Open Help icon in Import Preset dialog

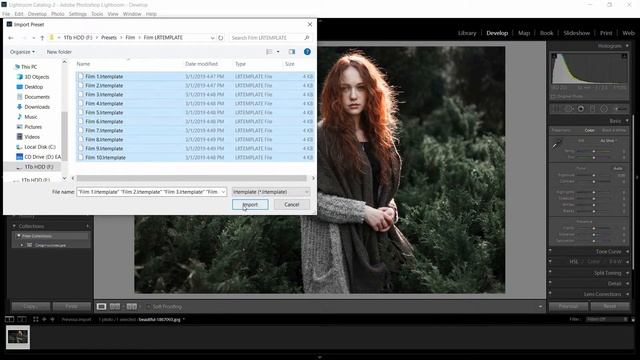coord(307,52)
